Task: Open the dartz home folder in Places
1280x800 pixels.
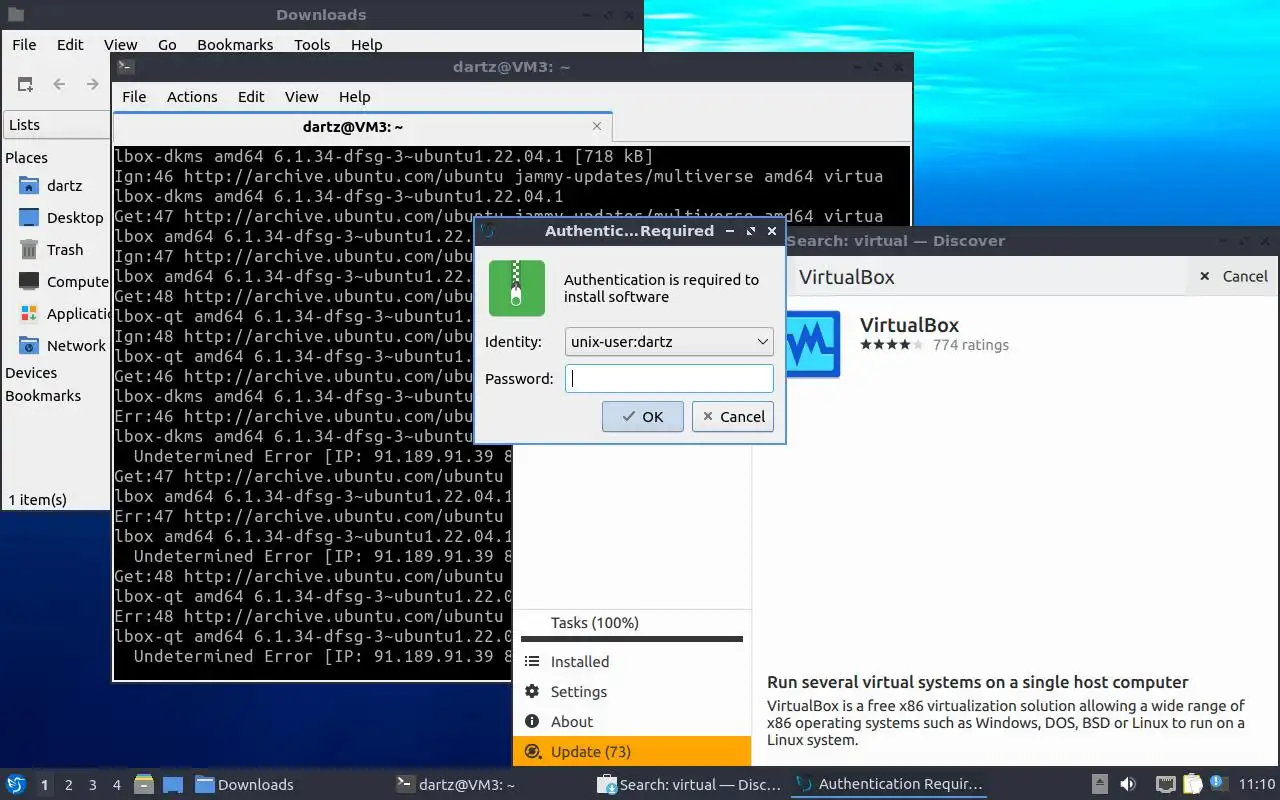Action: point(29,185)
